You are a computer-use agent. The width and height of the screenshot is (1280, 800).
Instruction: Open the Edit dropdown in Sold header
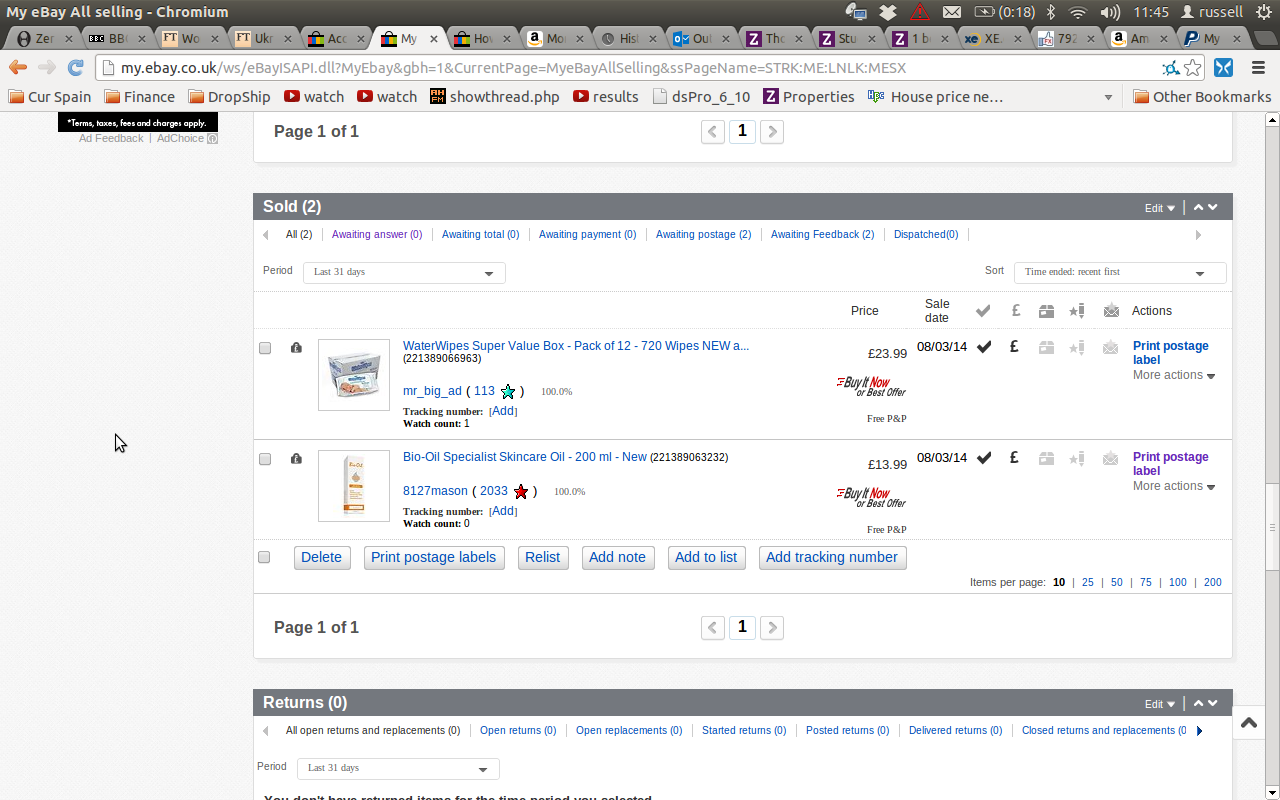[1160, 208]
